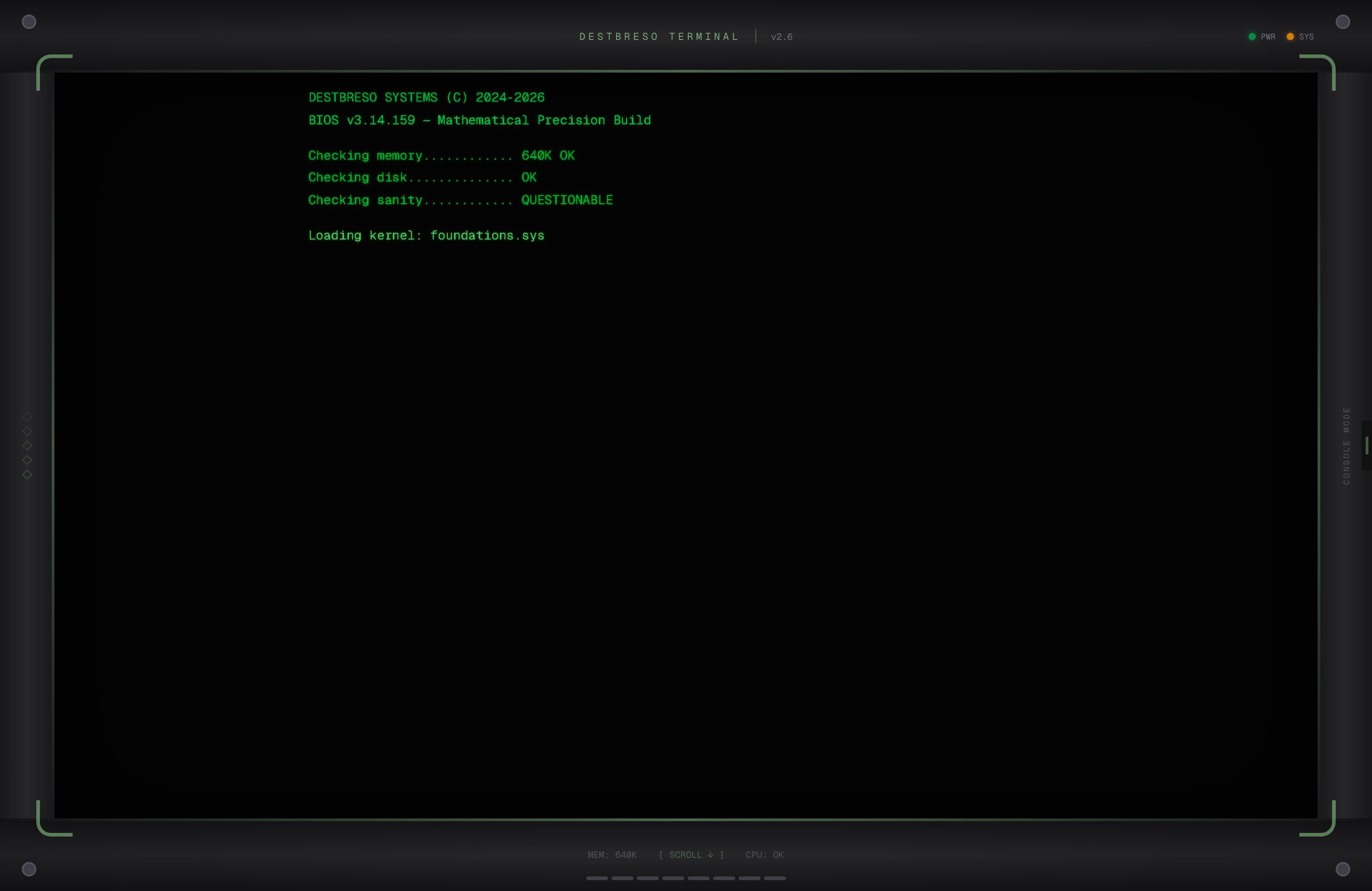Expand the v2.6 version label
The width and height of the screenshot is (1372, 891).
pyautogui.click(x=782, y=36)
